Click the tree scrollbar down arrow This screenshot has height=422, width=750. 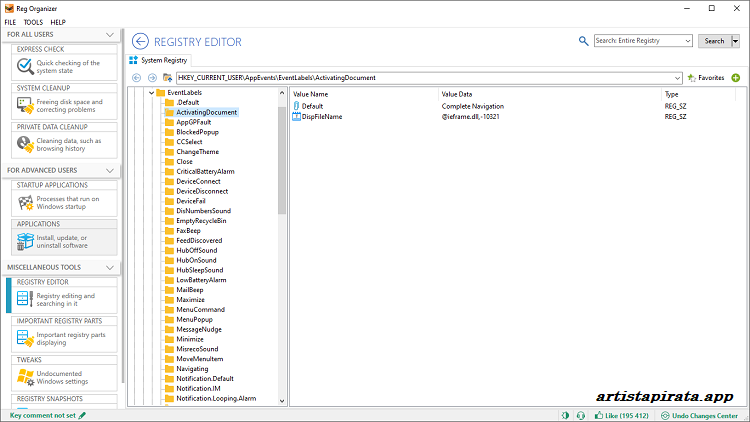pyautogui.click(x=282, y=401)
